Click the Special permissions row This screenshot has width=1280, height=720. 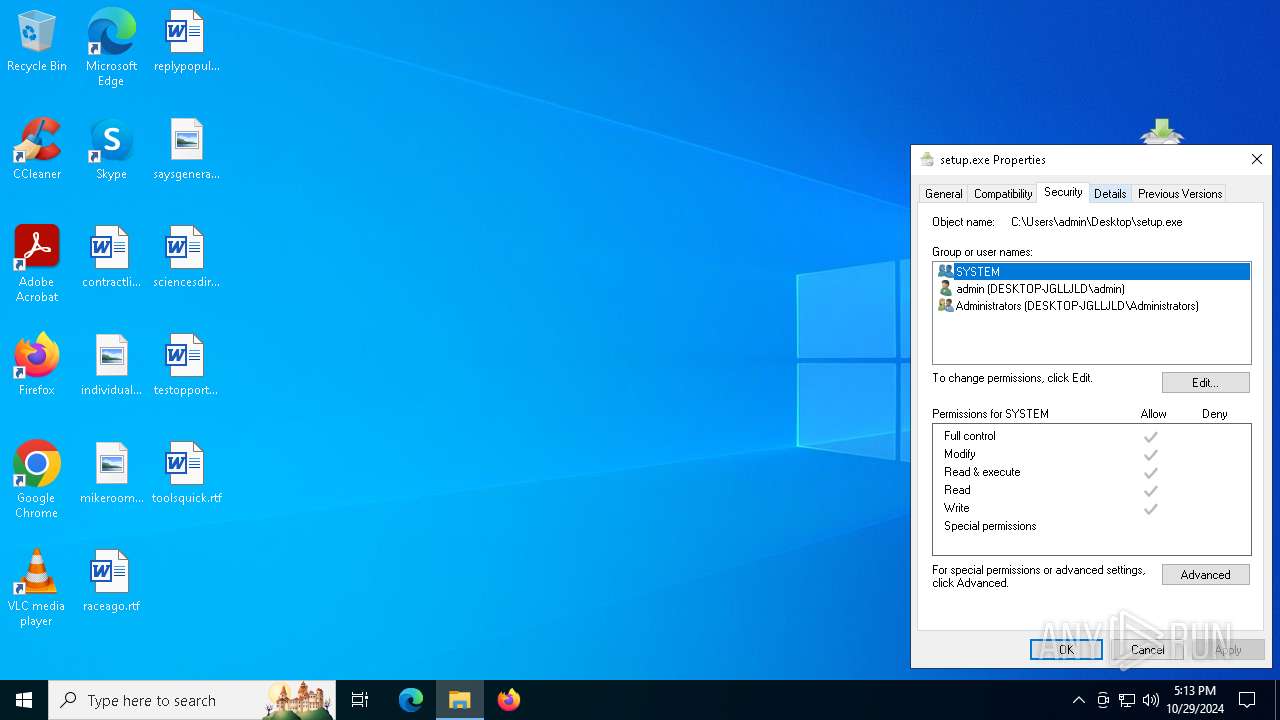point(1091,526)
